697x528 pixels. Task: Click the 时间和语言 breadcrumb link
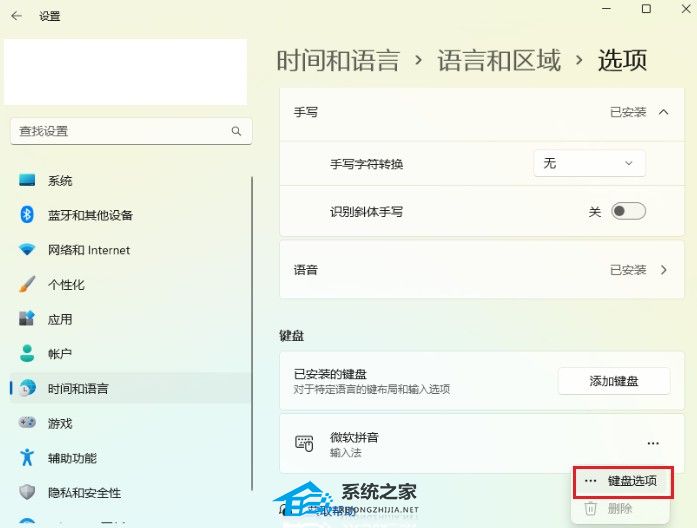[x=338, y=60]
